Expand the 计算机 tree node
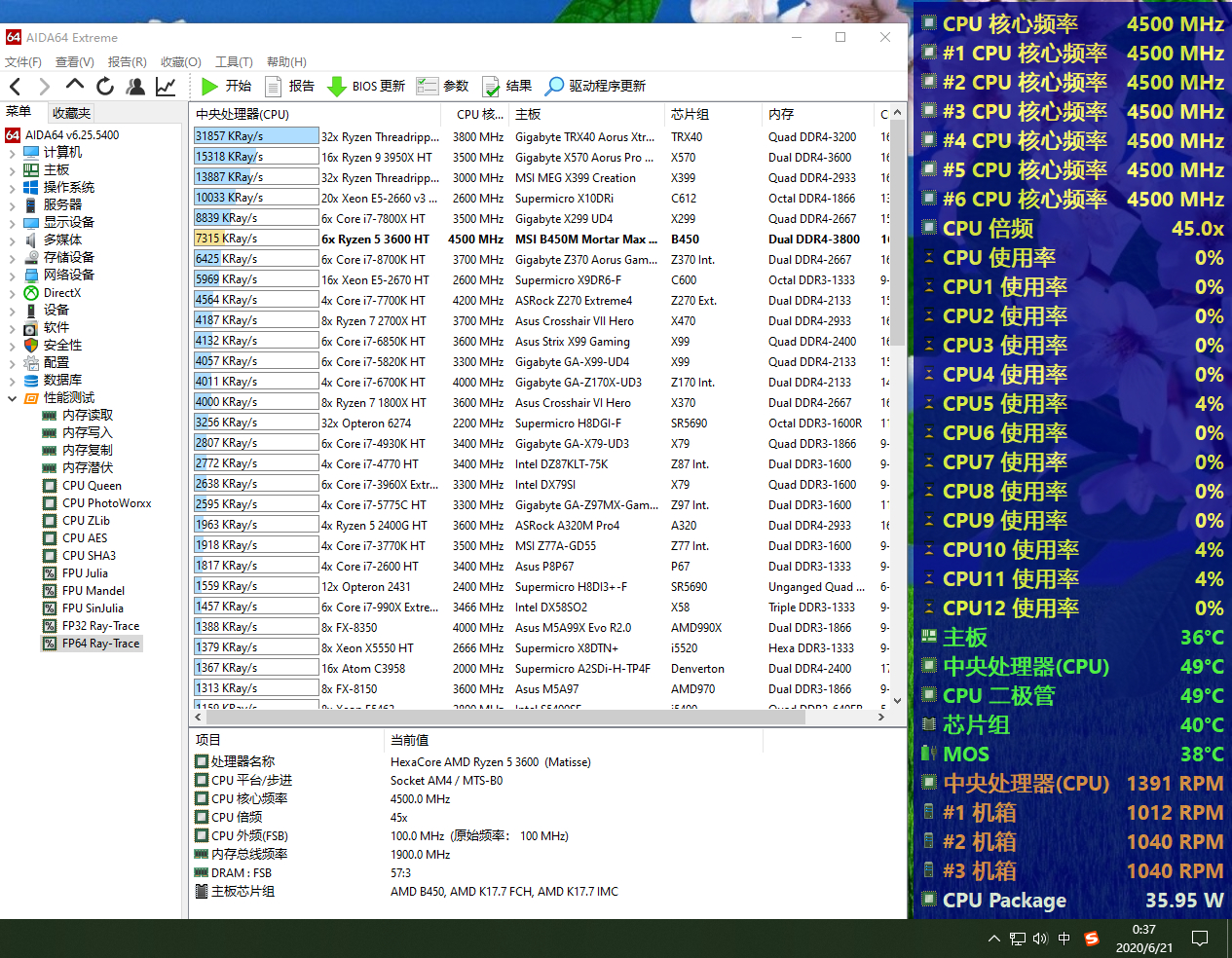The height and width of the screenshot is (958, 1232). 12,153
